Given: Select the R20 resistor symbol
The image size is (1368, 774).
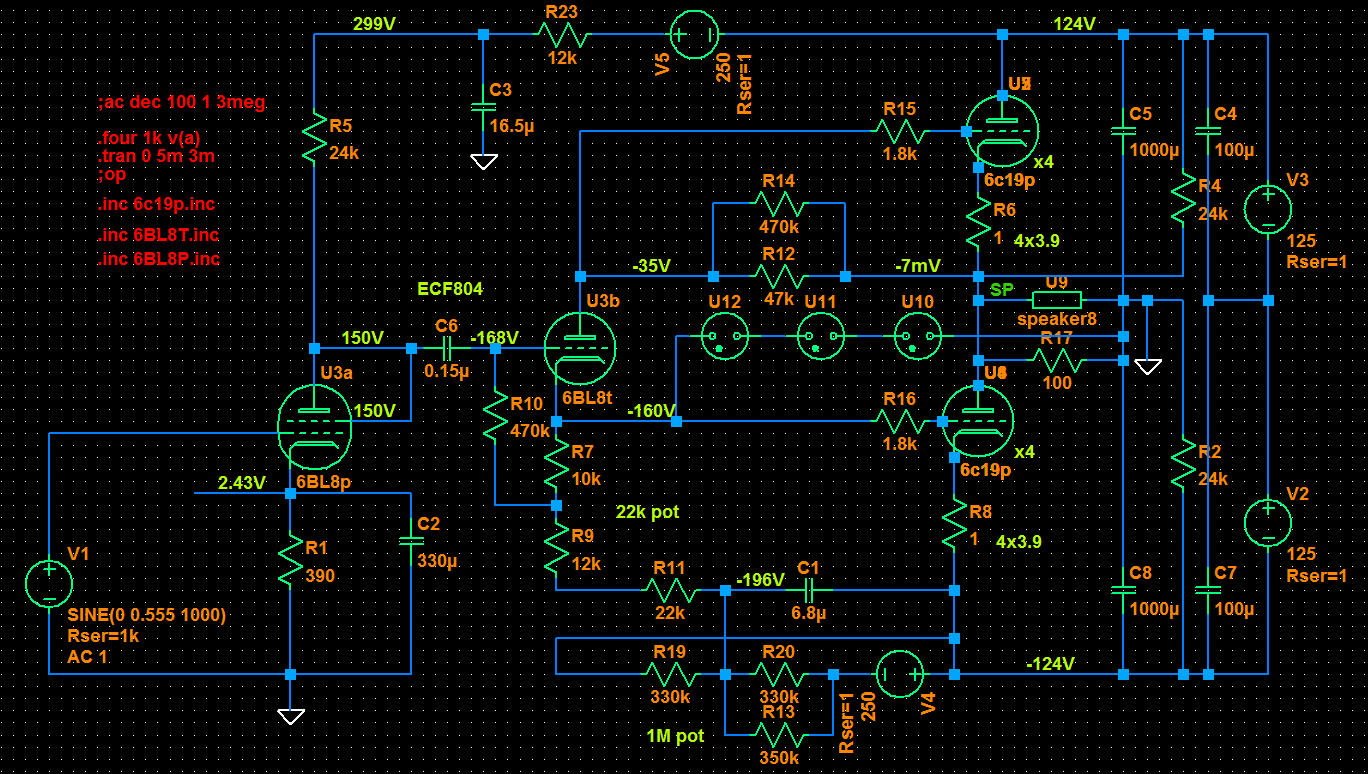Looking at the screenshot, I should (779, 674).
